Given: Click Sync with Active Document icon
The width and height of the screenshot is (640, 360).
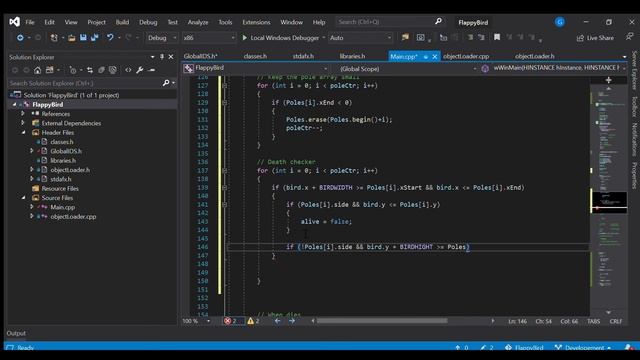Looking at the screenshot, I should click(x=90, y=70).
